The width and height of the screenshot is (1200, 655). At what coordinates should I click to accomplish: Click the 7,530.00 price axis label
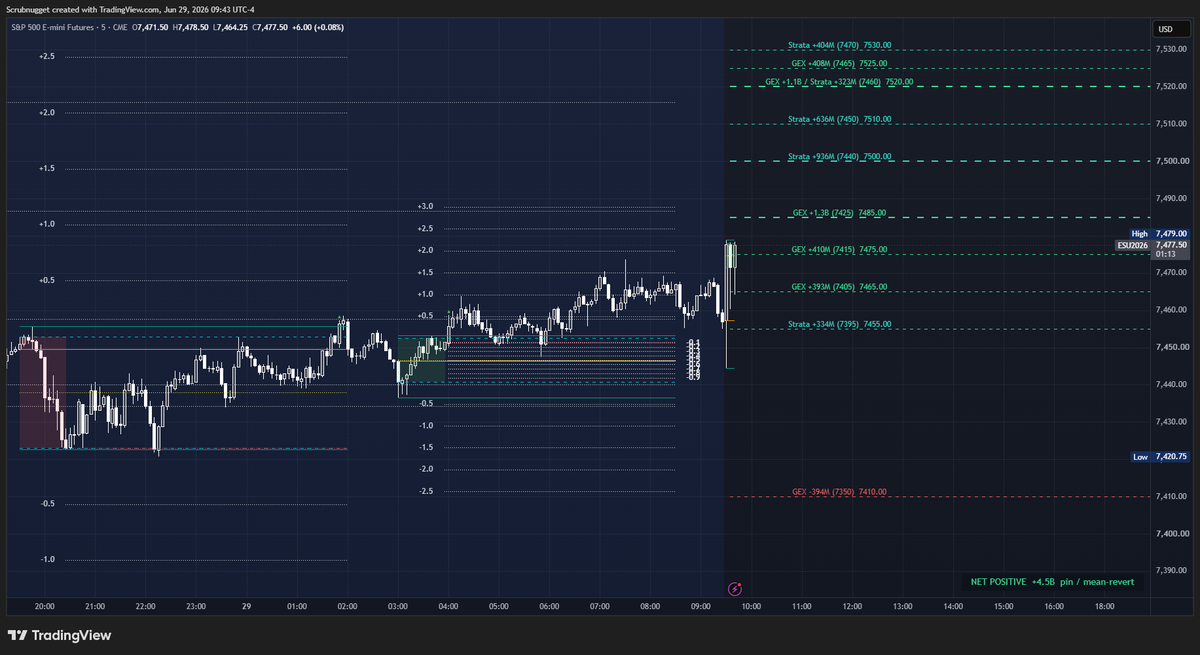point(1171,49)
